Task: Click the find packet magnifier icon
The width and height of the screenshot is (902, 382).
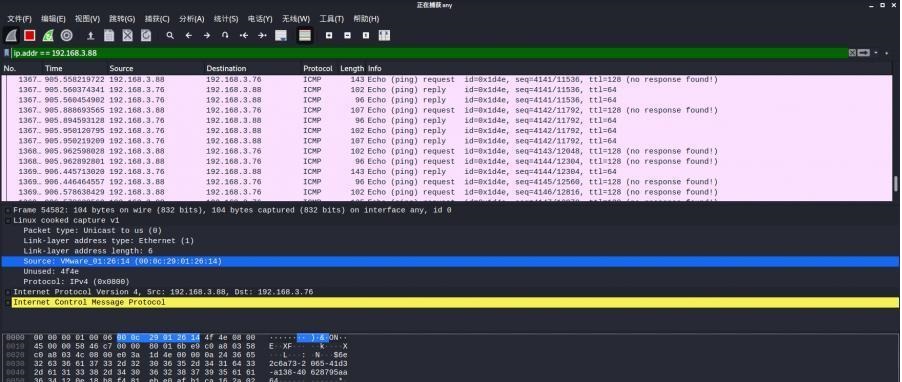Action: tap(170, 36)
